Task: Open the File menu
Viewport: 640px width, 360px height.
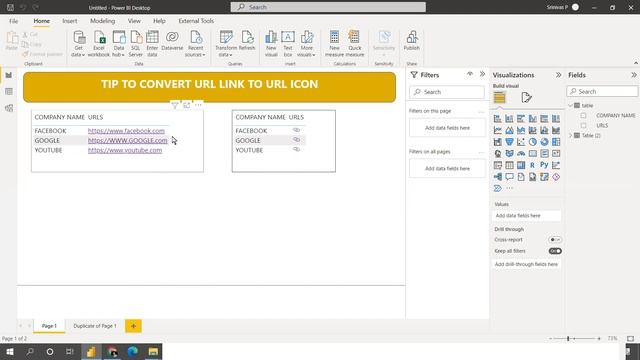Action: click(x=13, y=21)
